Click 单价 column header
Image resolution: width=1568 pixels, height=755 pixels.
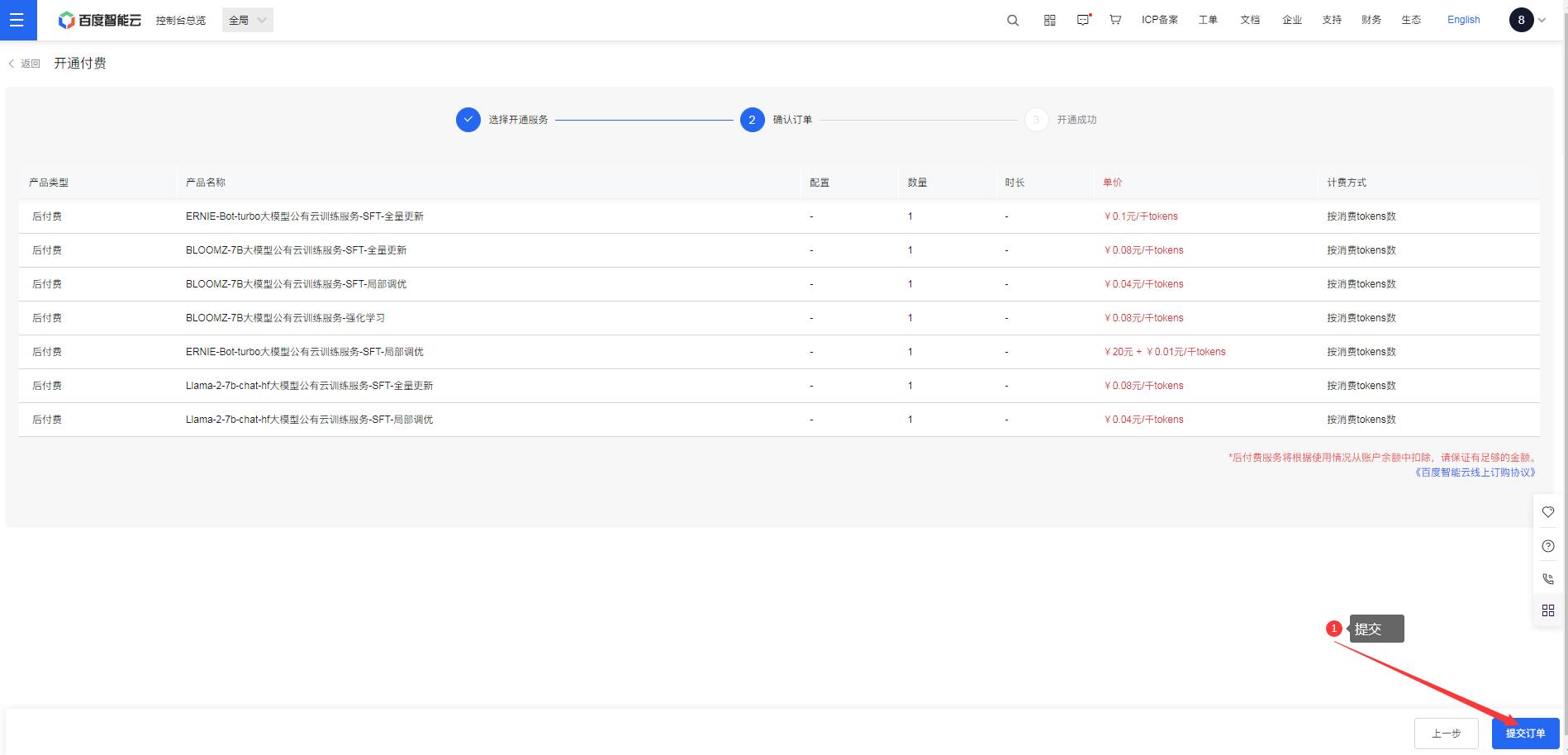tap(1113, 183)
